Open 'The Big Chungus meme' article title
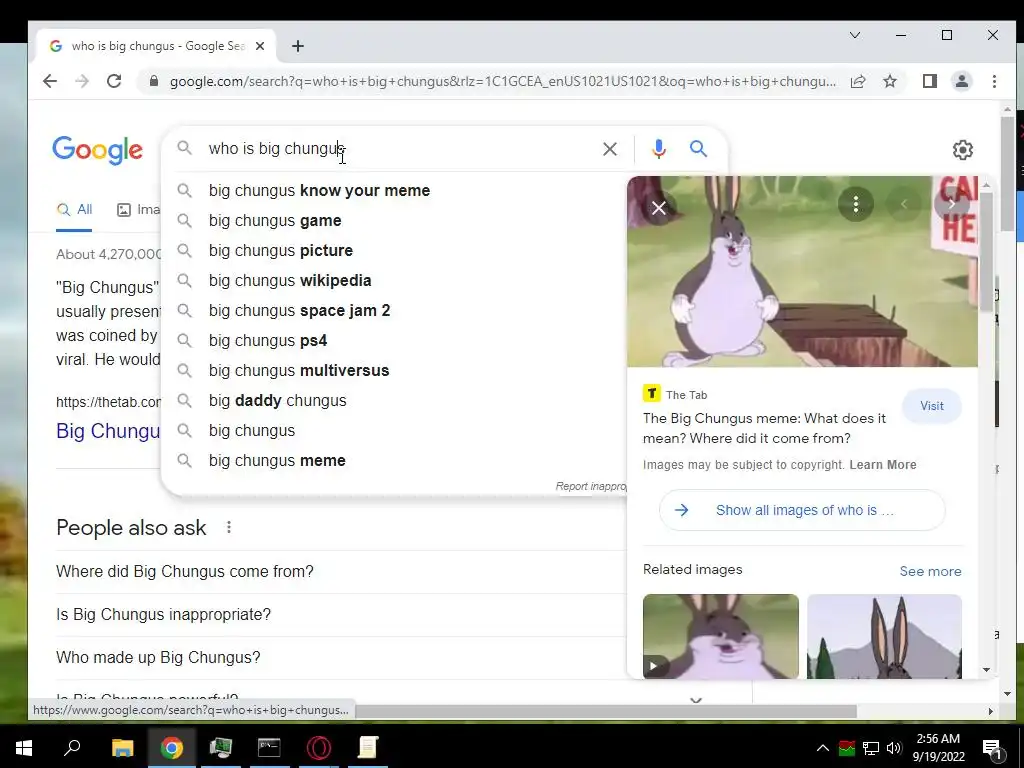This screenshot has height=768, width=1024. [x=764, y=428]
